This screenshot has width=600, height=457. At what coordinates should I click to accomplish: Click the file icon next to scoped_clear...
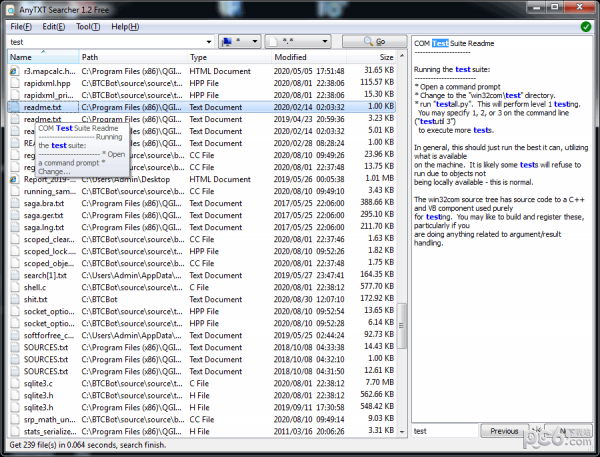(x=15, y=239)
